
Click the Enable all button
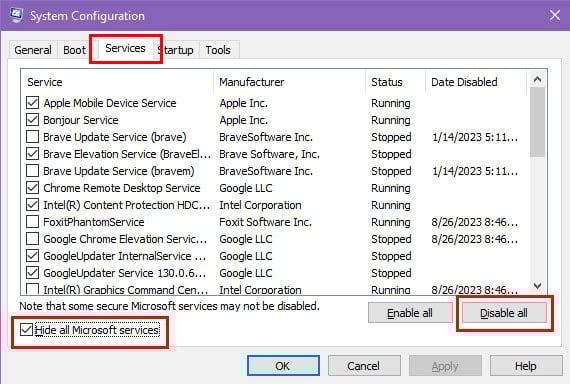[x=410, y=313]
